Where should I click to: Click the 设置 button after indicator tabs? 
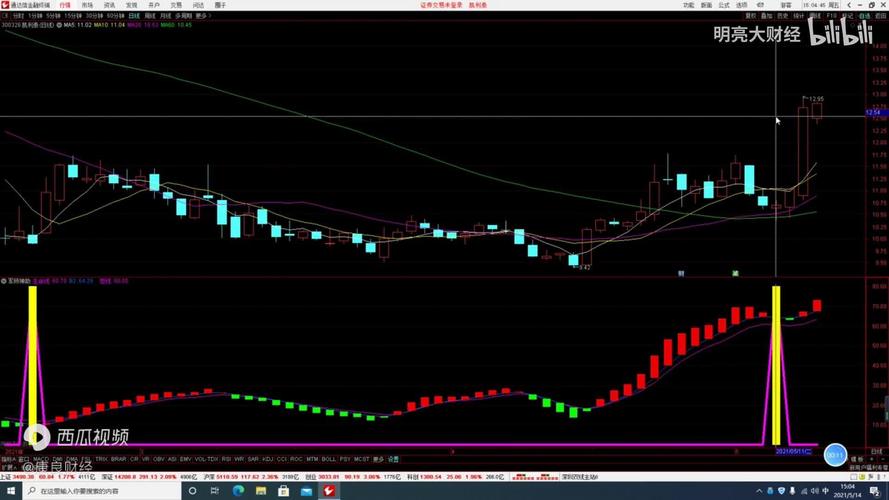393,459
